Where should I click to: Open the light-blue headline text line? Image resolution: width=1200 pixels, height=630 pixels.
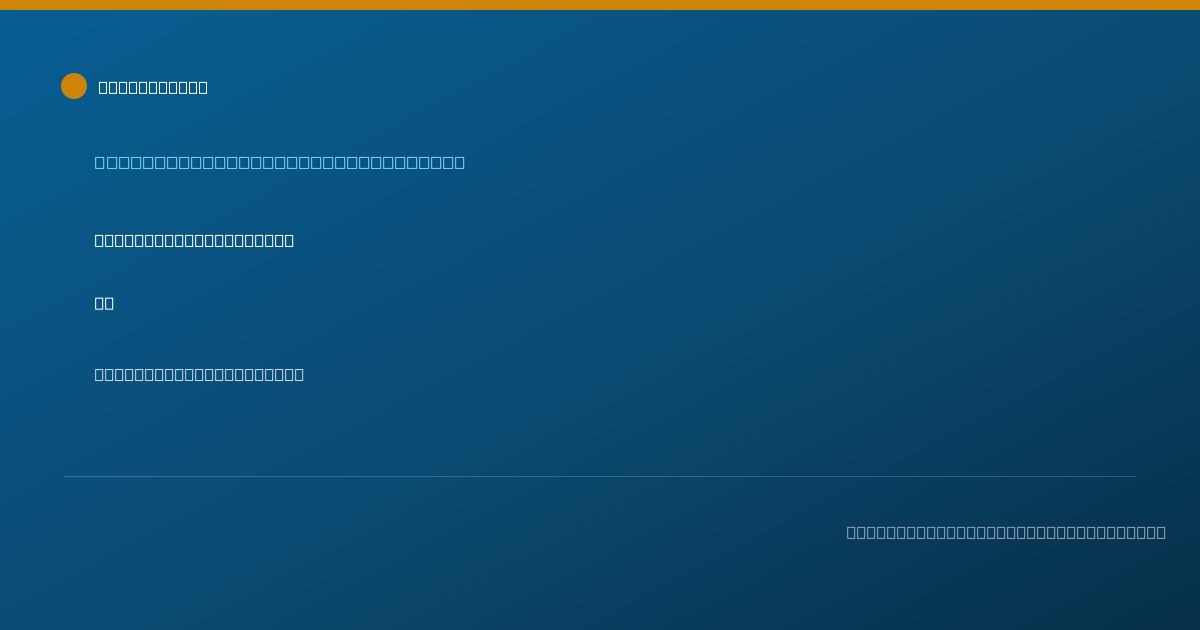[280, 162]
